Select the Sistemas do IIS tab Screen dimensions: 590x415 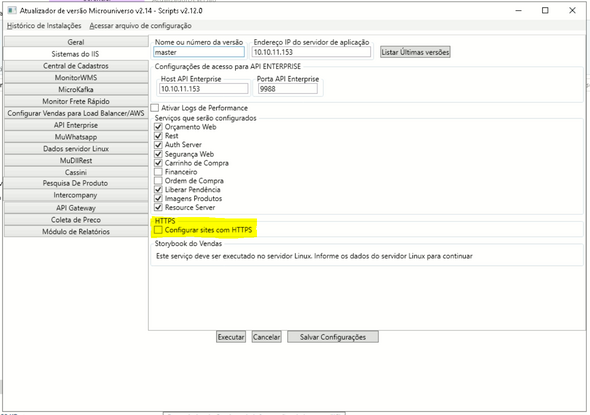(76, 54)
